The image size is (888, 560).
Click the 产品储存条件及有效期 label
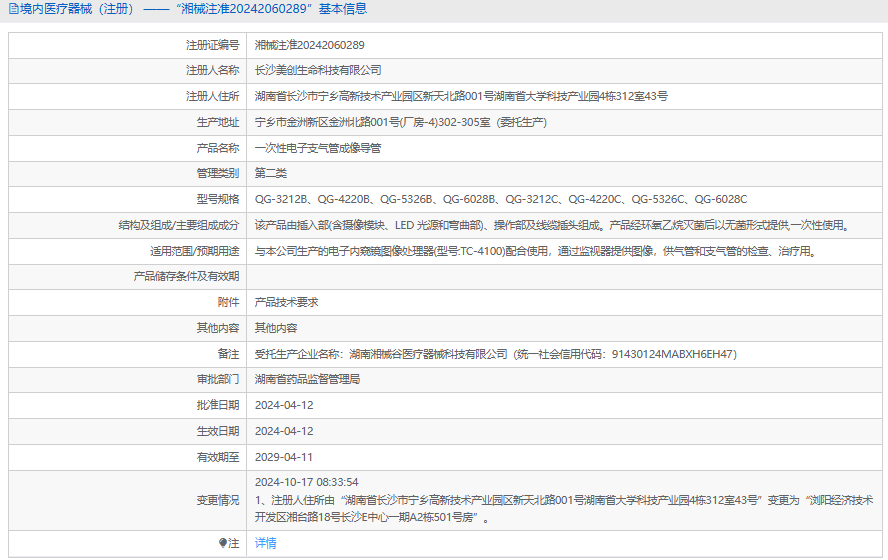click(x=186, y=276)
